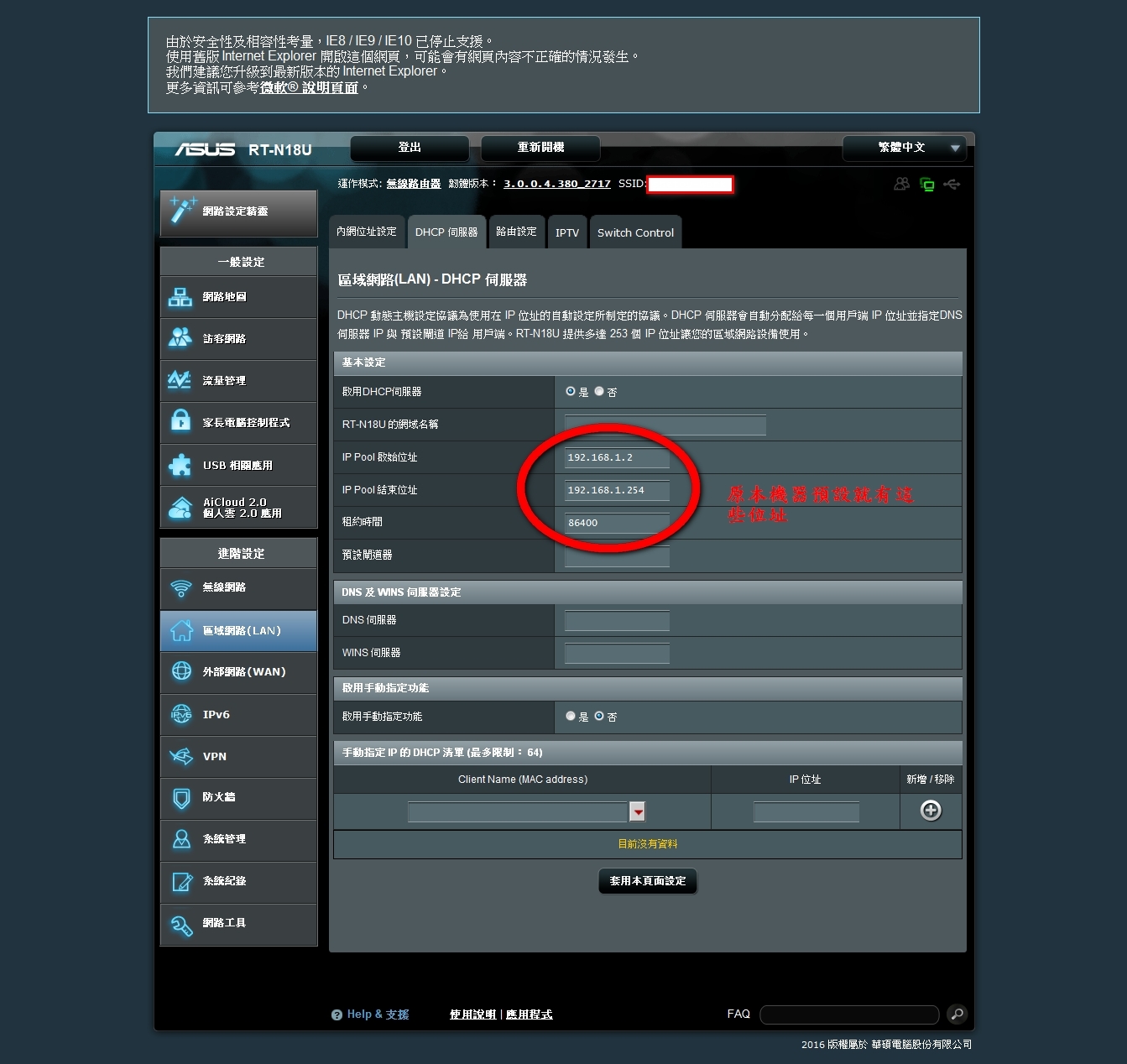Open the Network Map (網路地圖) icon
This screenshot has width=1127, height=1064.
coord(180,297)
